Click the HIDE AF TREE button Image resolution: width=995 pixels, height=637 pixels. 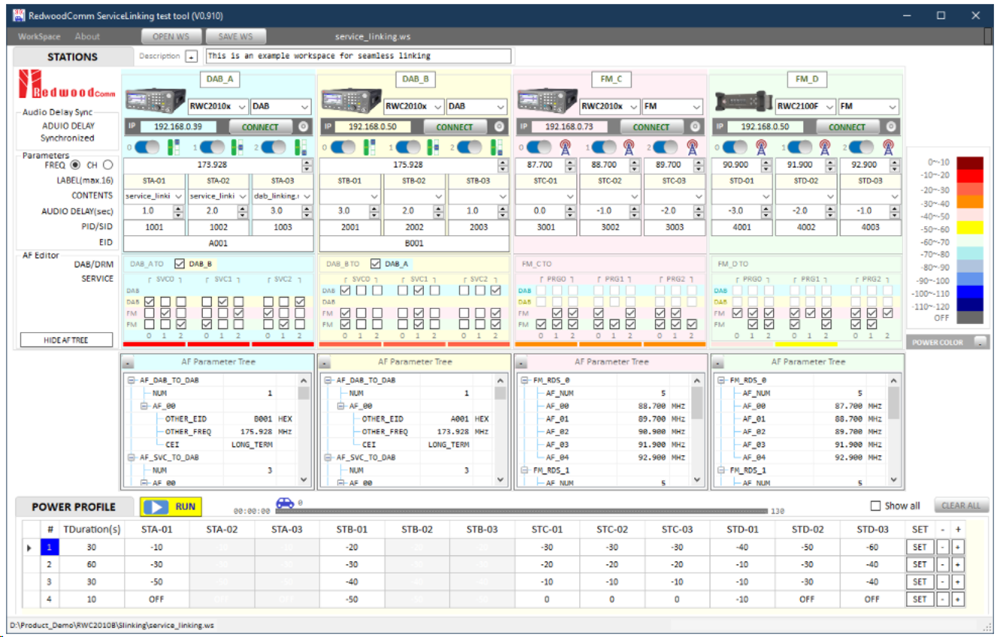click(66, 340)
